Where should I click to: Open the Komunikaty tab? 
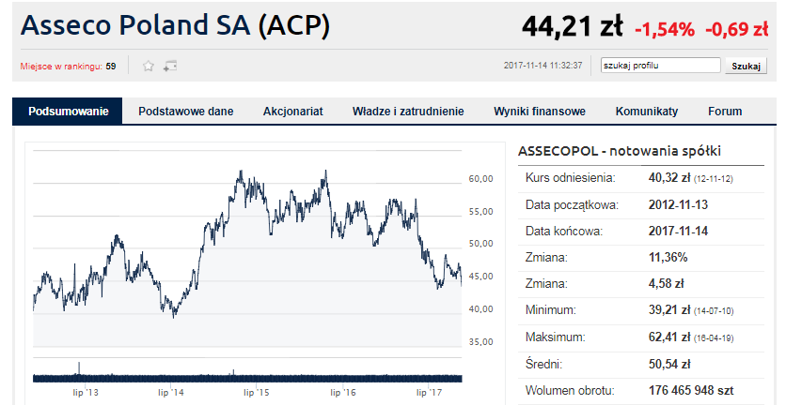(647, 111)
